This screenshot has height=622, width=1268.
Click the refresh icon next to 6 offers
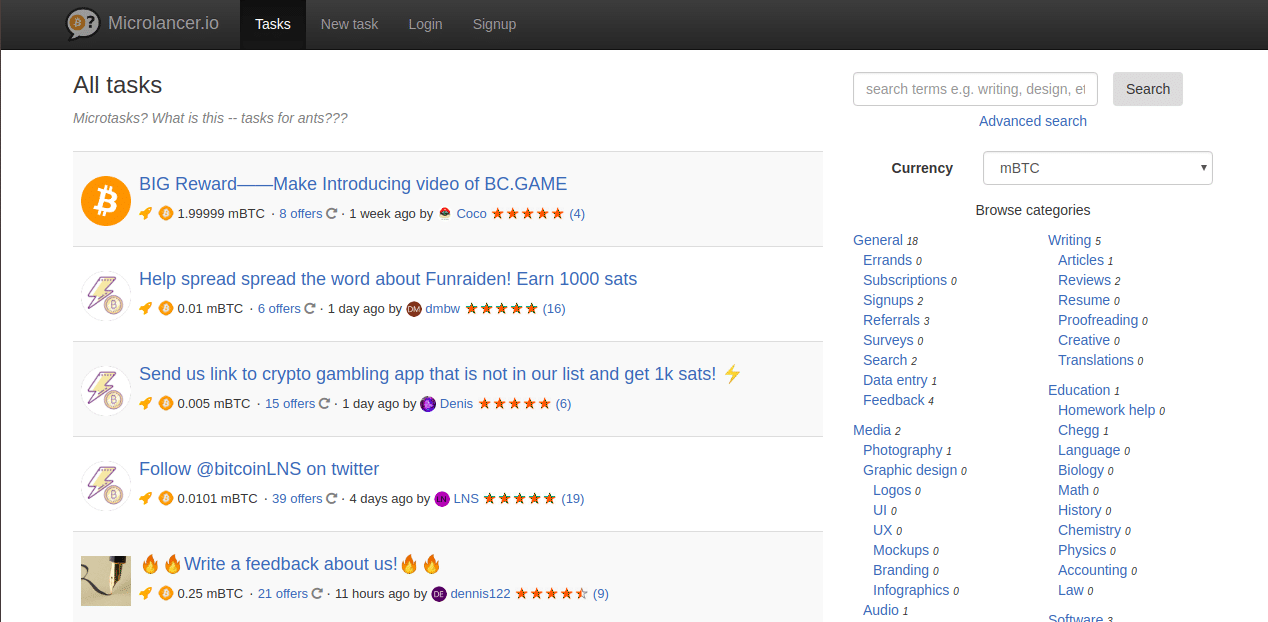[x=310, y=308]
